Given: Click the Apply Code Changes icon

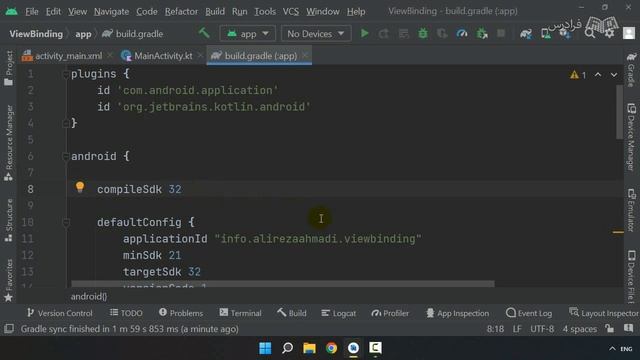Looking at the screenshot, I should tap(403, 33).
